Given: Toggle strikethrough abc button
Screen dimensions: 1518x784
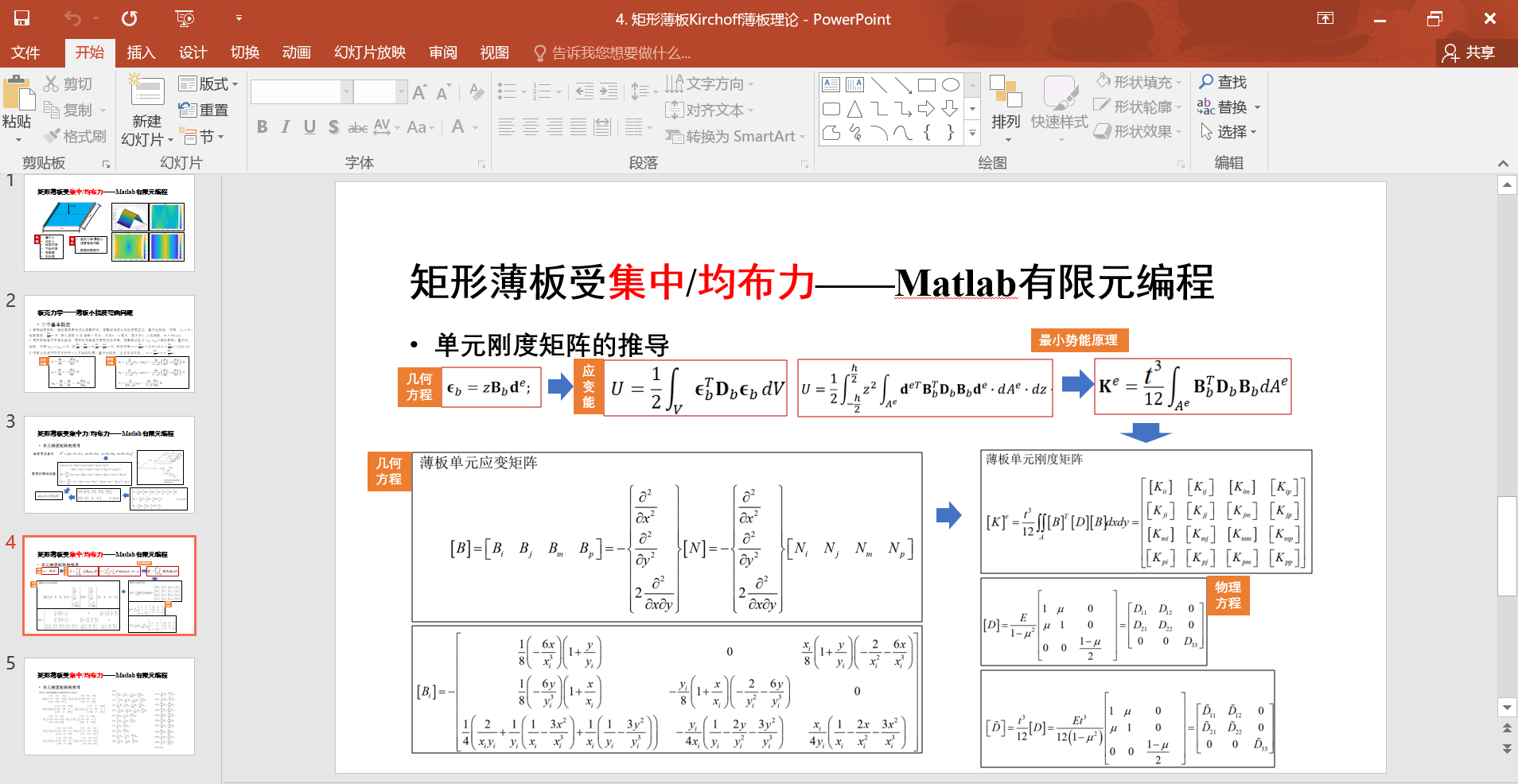Looking at the screenshot, I should [x=358, y=127].
